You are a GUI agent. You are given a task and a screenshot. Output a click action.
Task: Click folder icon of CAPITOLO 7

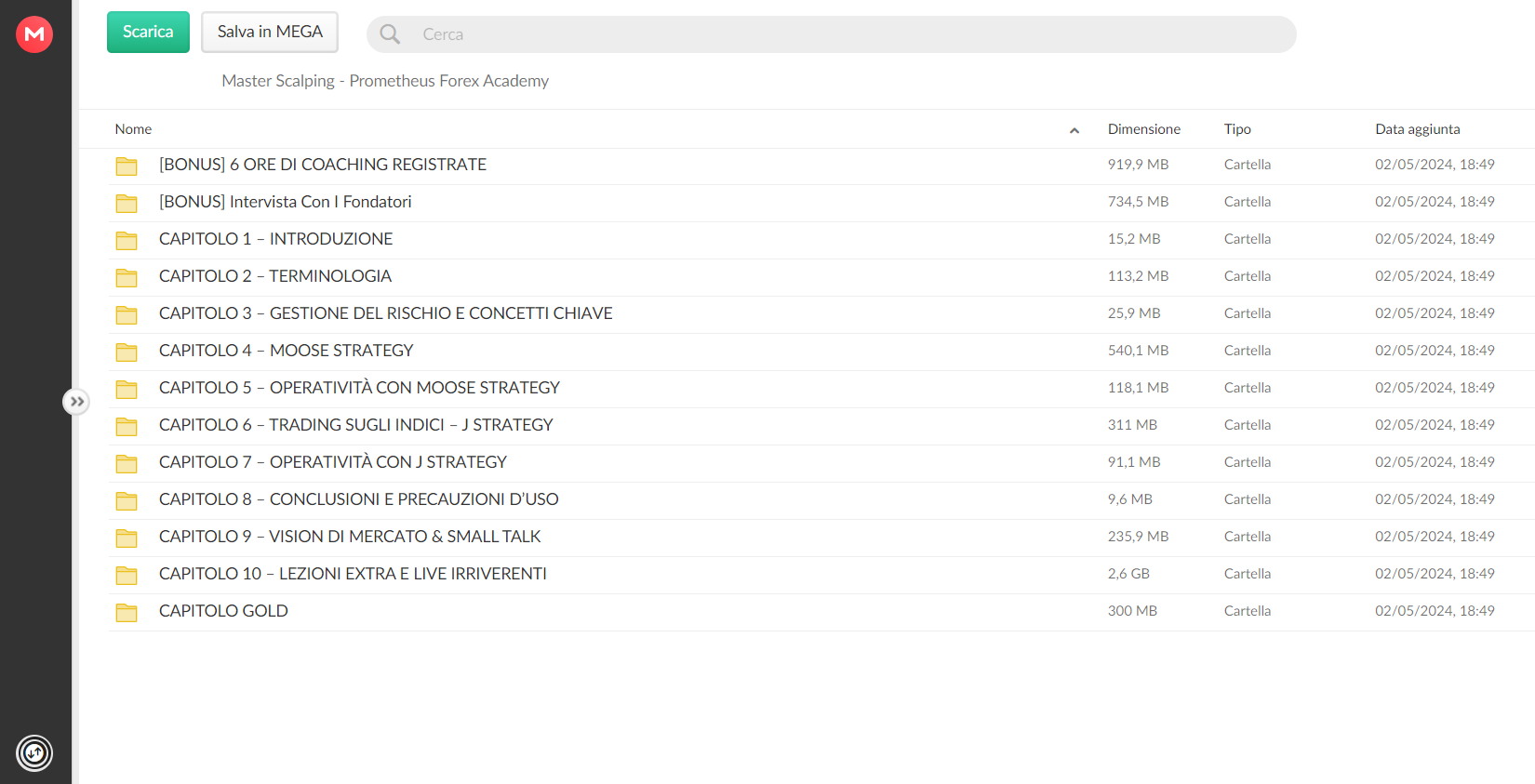tap(127, 463)
